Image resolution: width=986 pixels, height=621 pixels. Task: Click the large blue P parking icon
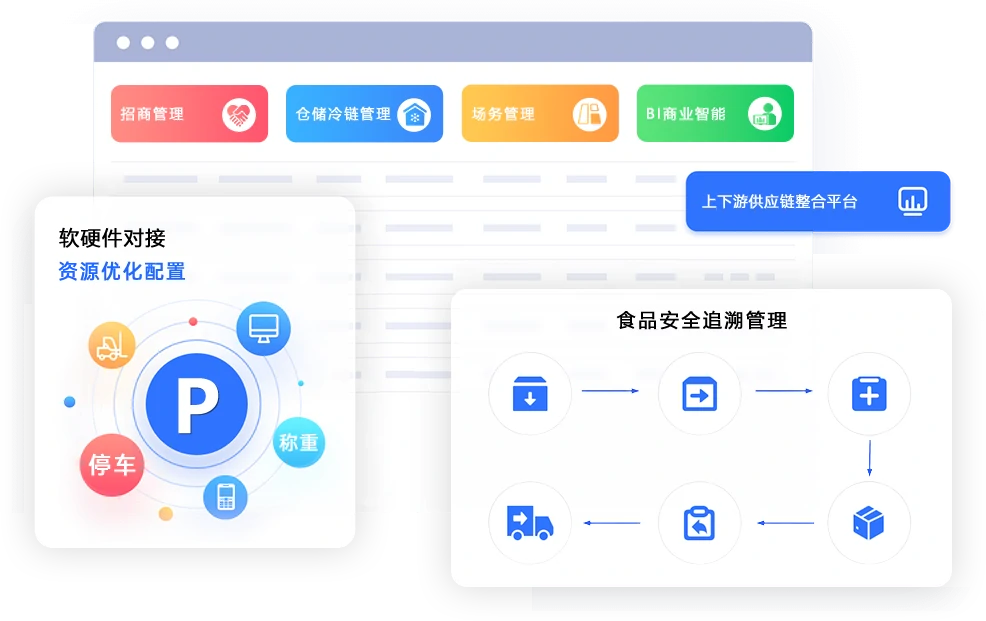196,402
